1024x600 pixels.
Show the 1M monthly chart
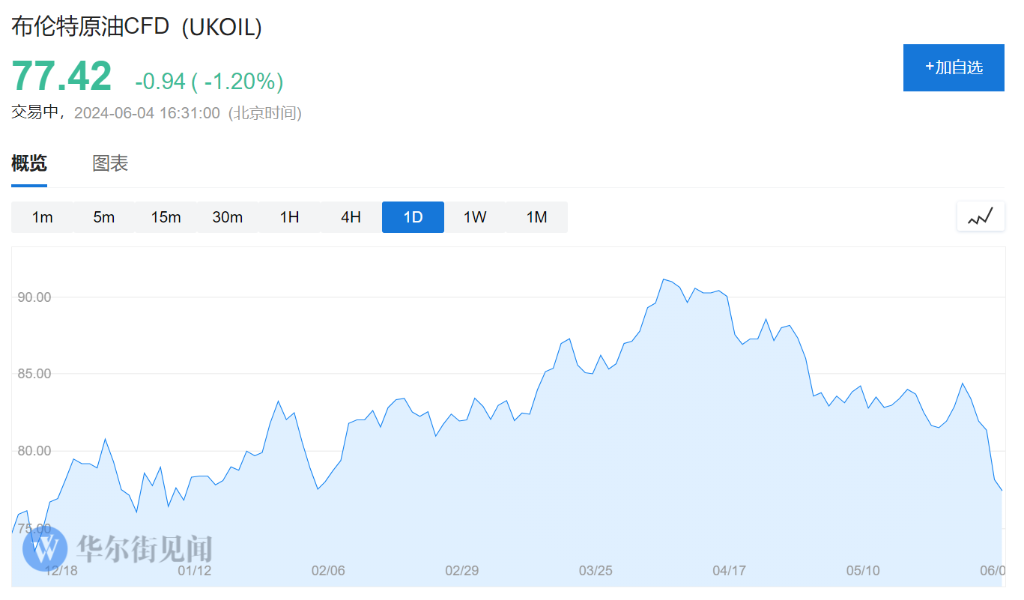pyautogui.click(x=537, y=217)
